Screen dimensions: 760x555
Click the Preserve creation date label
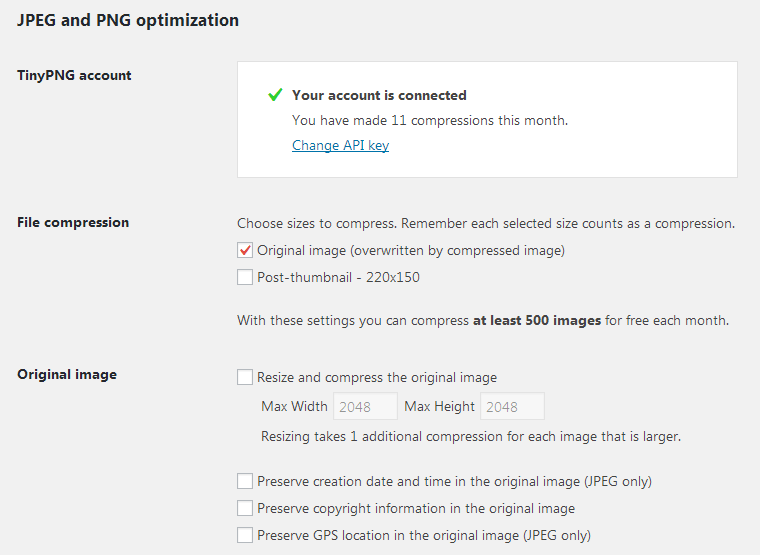pyautogui.click(x=455, y=481)
